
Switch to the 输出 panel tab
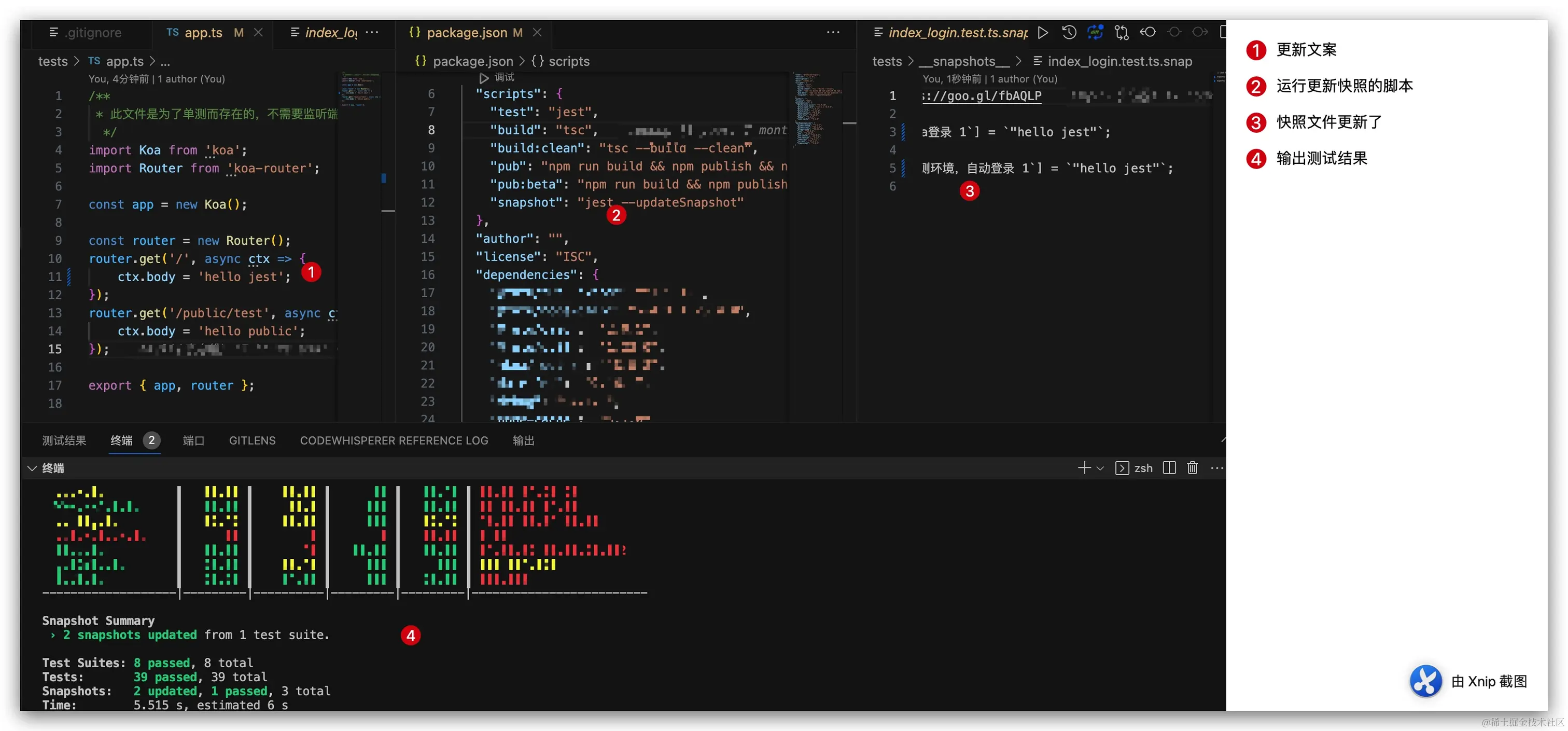pyautogui.click(x=524, y=440)
